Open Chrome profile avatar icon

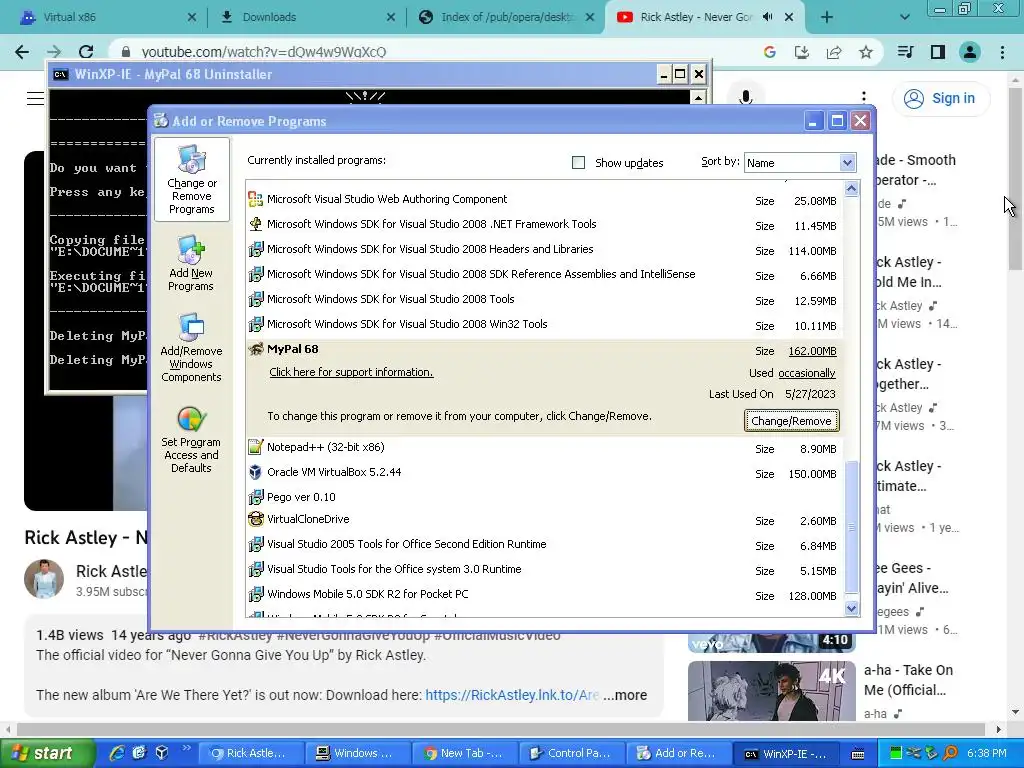pyautogui.click(x=970, y=52)
